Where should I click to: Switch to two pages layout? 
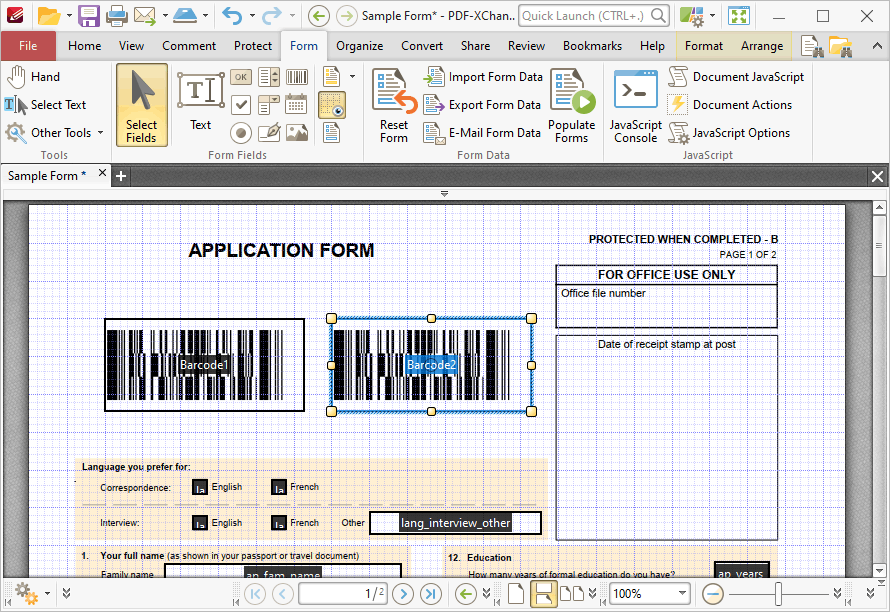click(x=572, y=594)
